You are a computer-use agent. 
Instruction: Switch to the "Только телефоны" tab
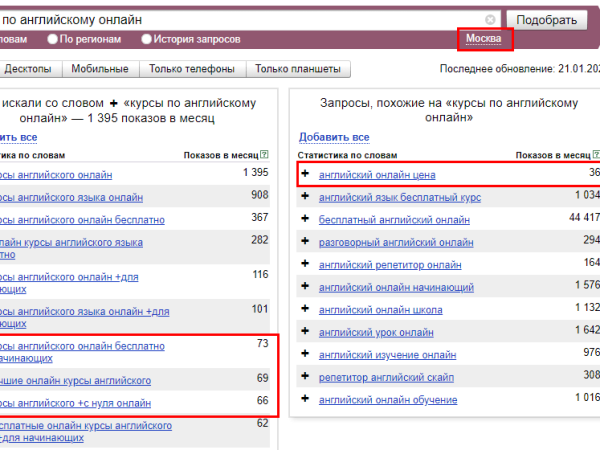[x=192, y=69]
